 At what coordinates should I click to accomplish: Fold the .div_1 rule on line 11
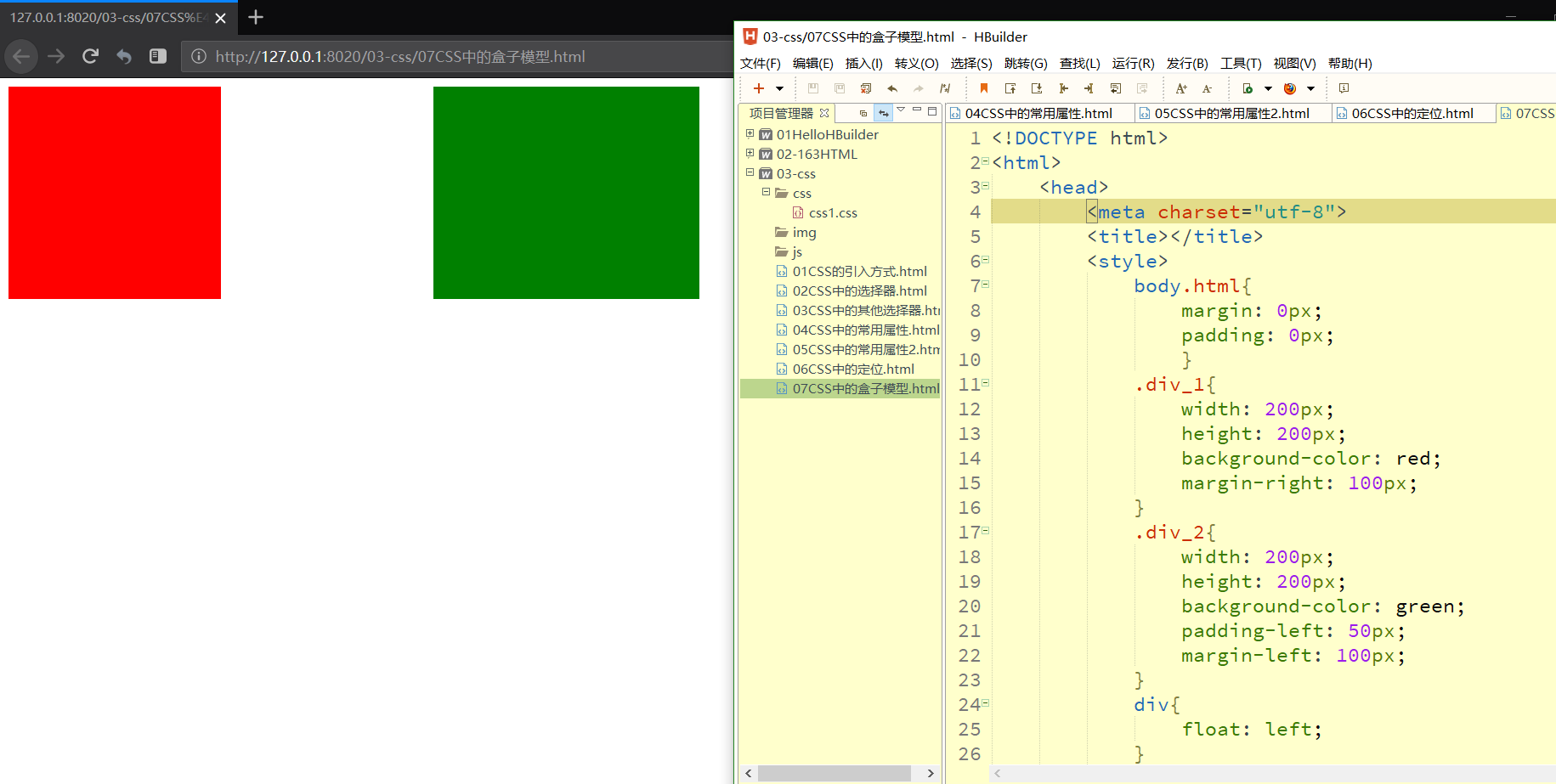coord(986,383)
